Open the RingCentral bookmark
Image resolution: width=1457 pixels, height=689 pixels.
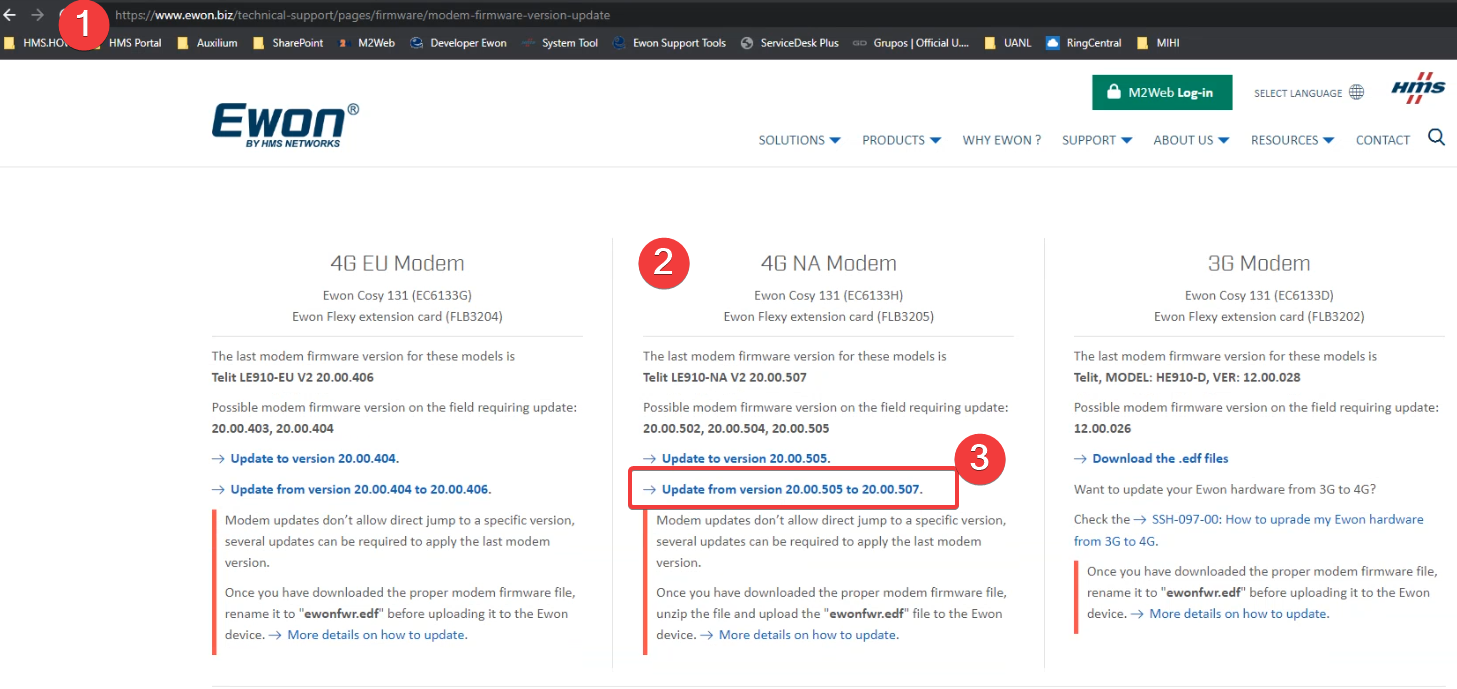click(x=1084, y=43)
